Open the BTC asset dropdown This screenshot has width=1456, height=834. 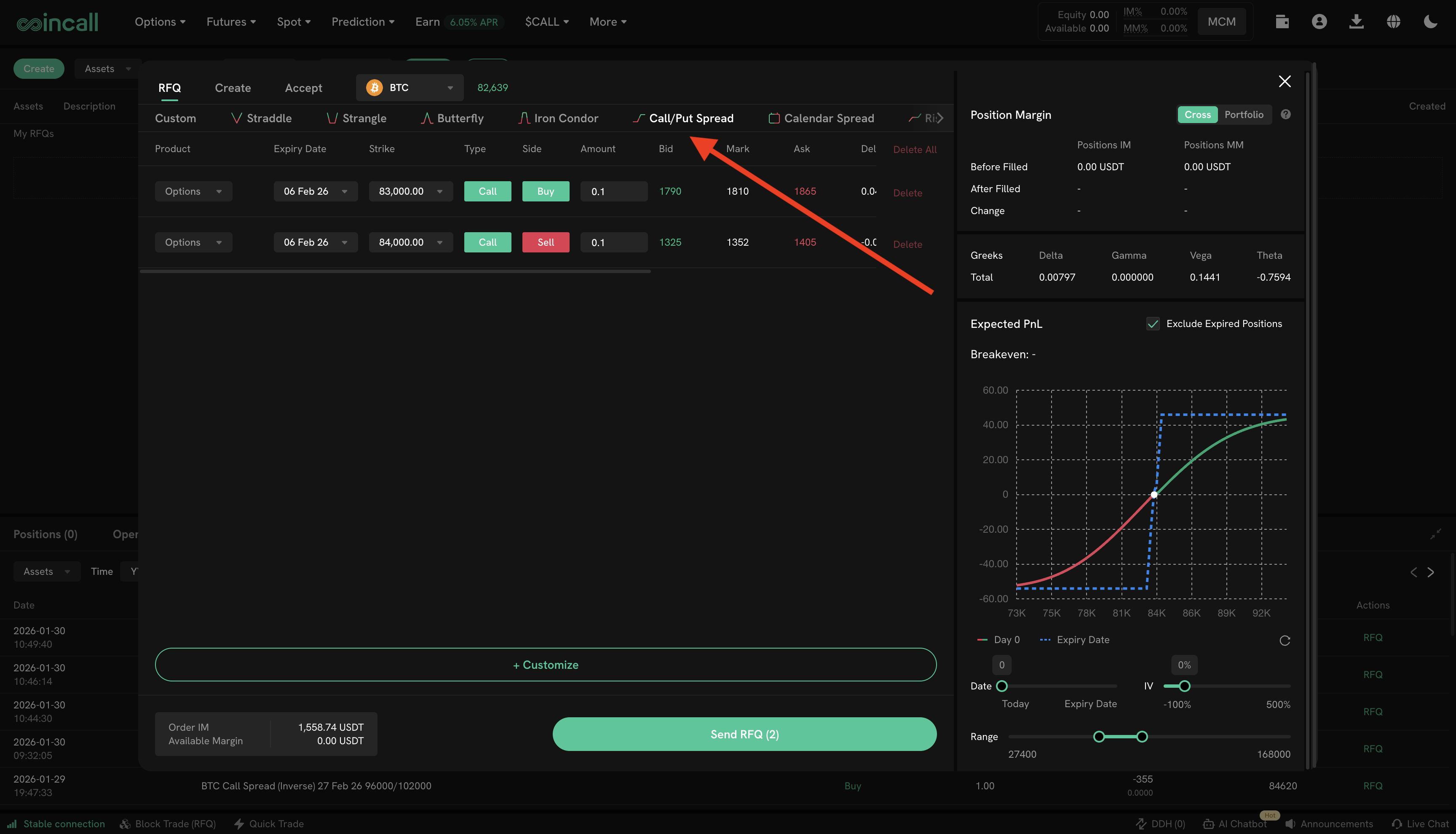409,88
